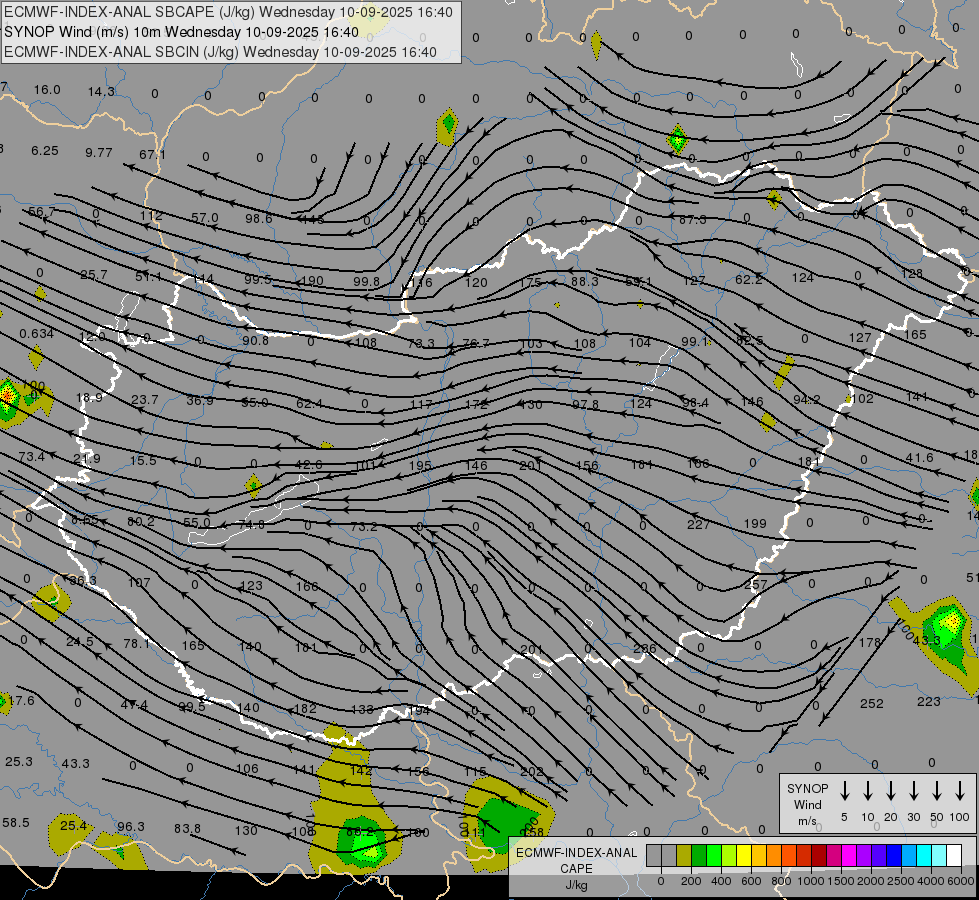Click the 14.3 value on the map
This screenshot has width=979, height=900.
tap(101, 92)
